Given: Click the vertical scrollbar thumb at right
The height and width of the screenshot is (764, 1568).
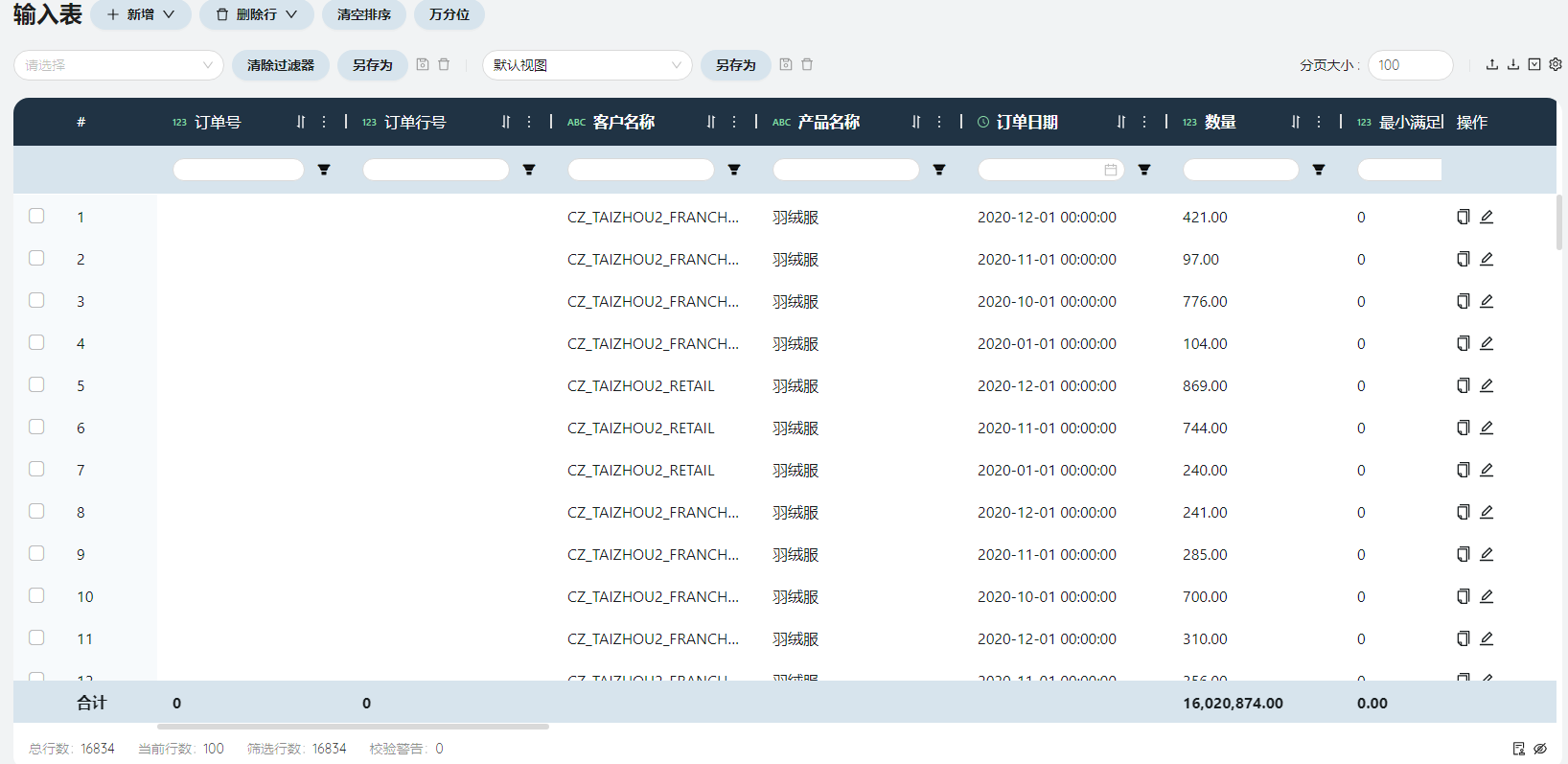Looking at the screenshot, I should click(x=1559, y=221).
